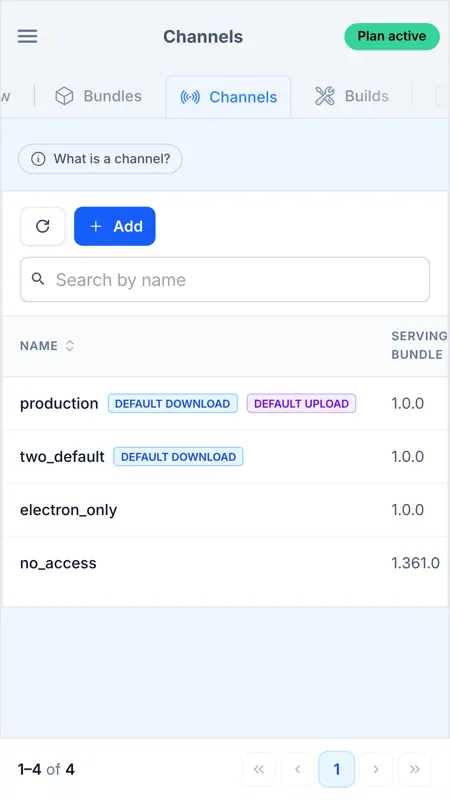This screenshot has height=800, width=450.
Task: Click electron_only's serving bundle 1.0.0
Action: [408, 510]
